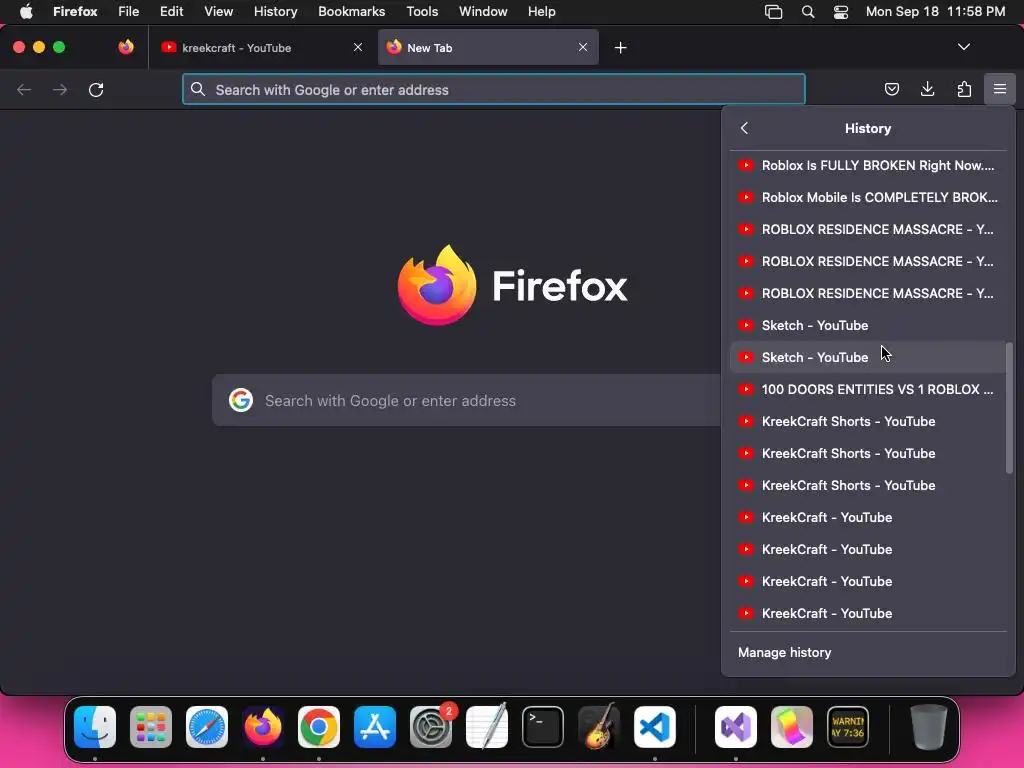
Task: Open Roblox Mobile Is COMPLETELY BROK... entry
Action: point(868,197)
